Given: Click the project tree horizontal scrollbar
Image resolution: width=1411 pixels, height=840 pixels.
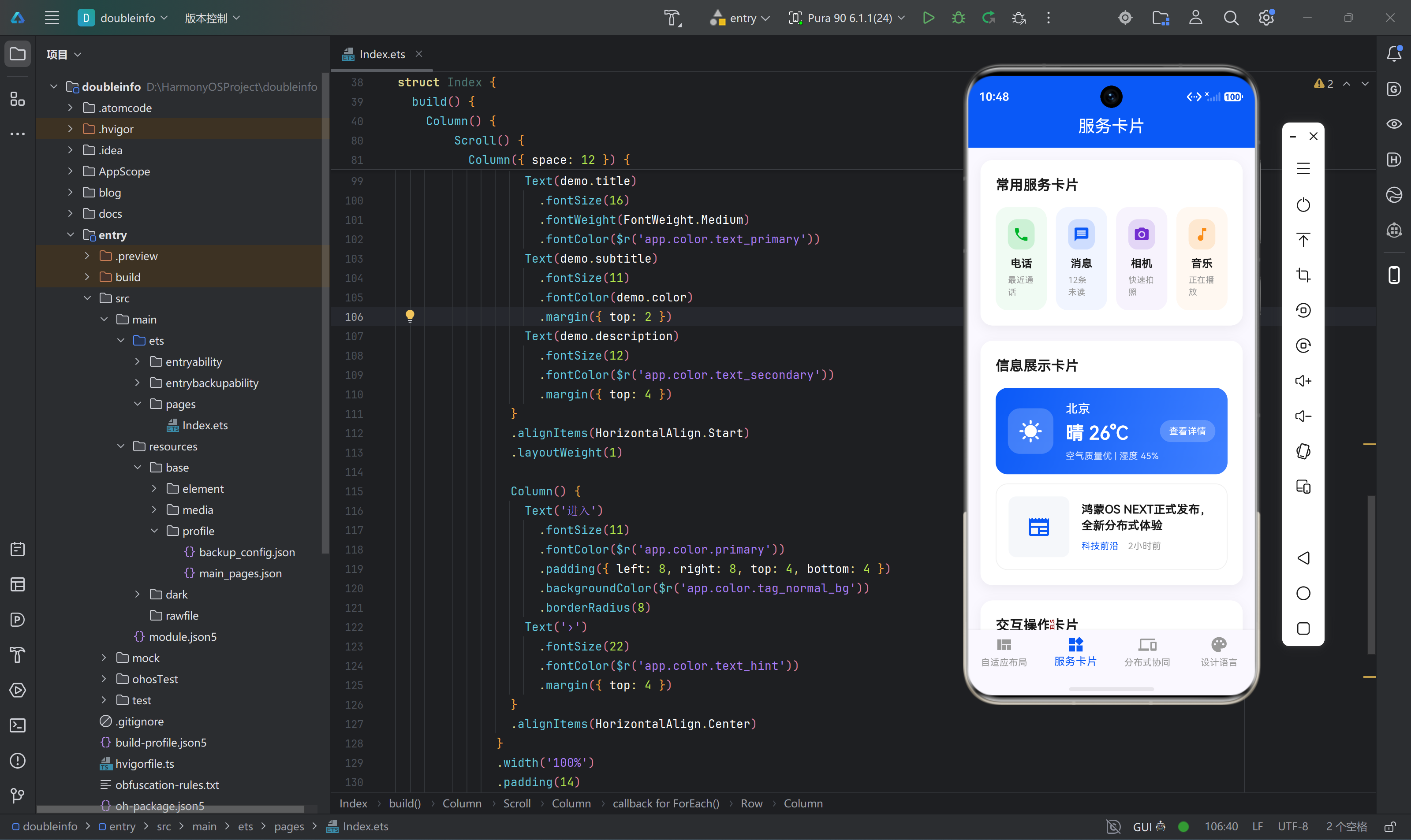Looking at the screenshot, I should [x=170, y=808].
